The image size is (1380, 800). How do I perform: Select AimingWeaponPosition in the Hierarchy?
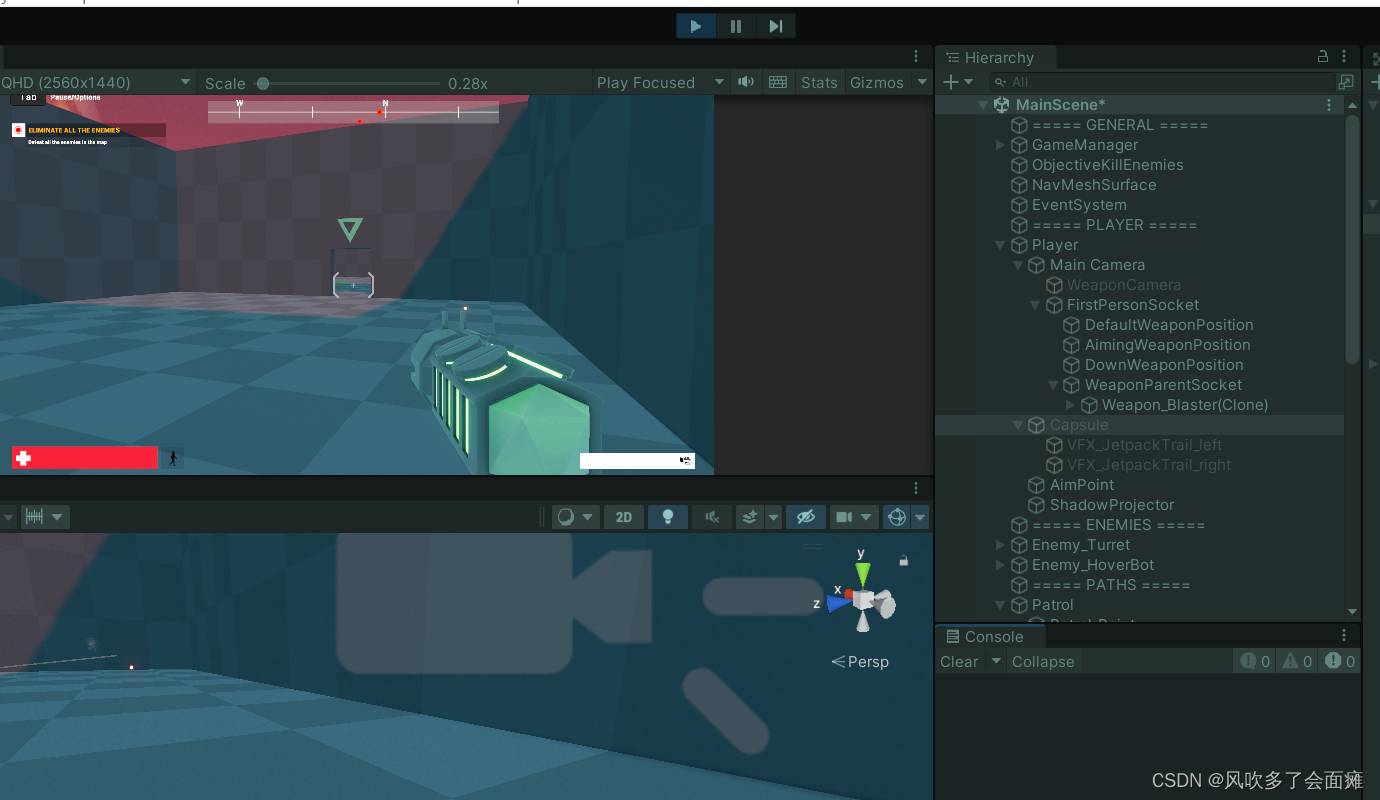pos(1167,345)
